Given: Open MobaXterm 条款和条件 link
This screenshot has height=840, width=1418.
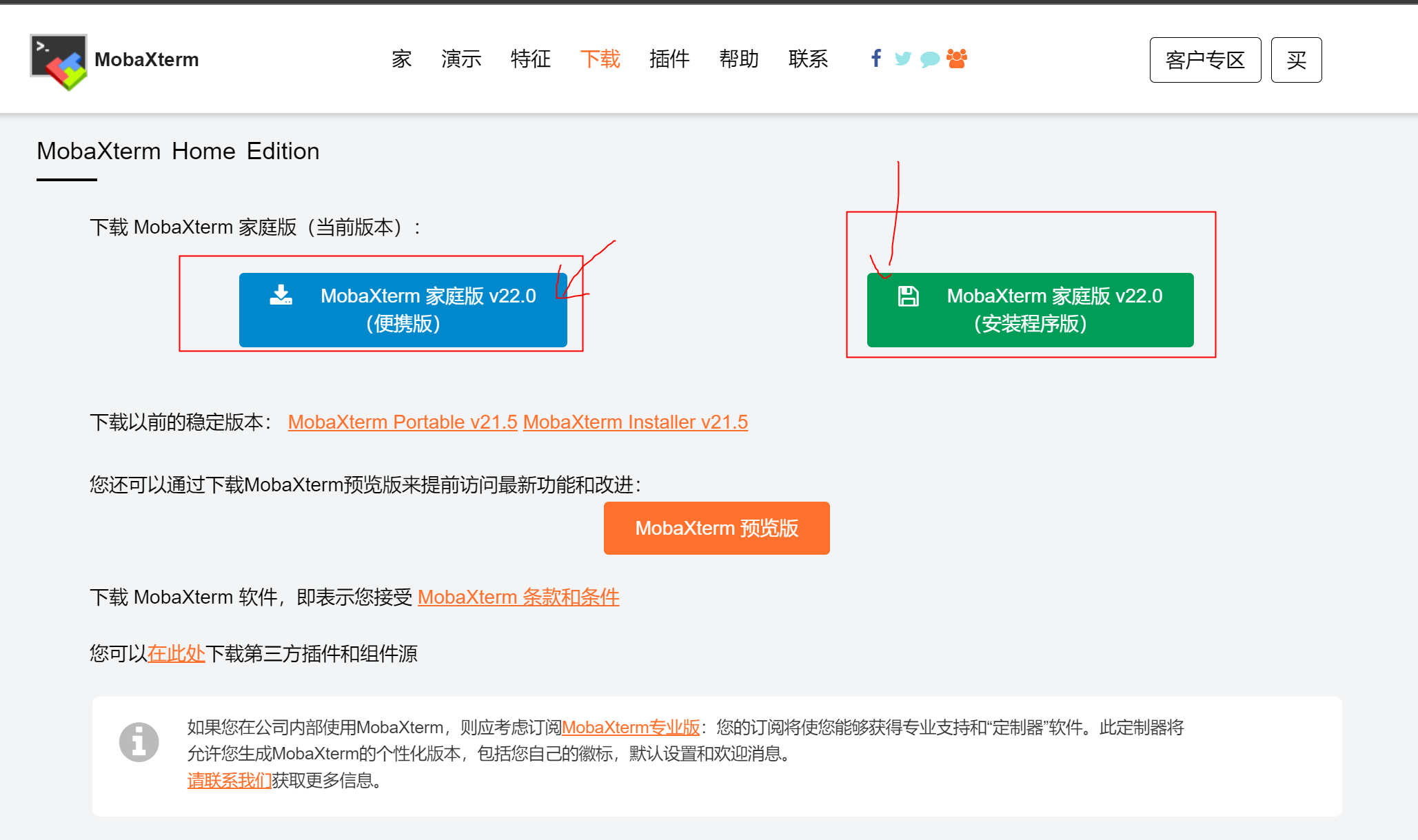Looking at the screenshot, I should (518, 597).
